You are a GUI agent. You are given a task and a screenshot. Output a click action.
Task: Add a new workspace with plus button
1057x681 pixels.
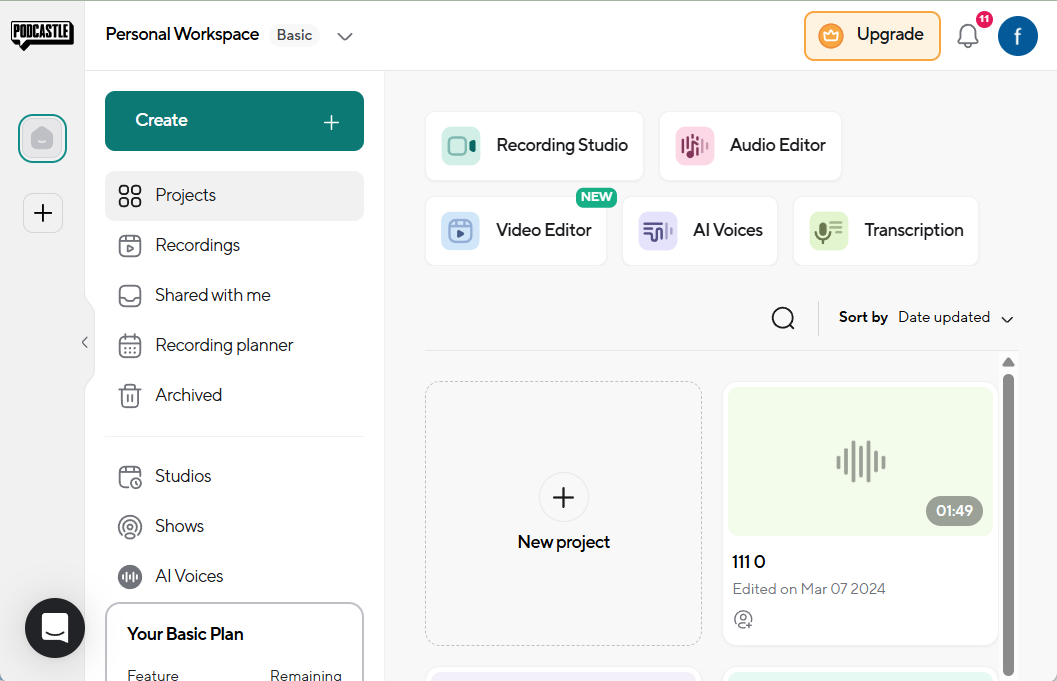(43, 213)
